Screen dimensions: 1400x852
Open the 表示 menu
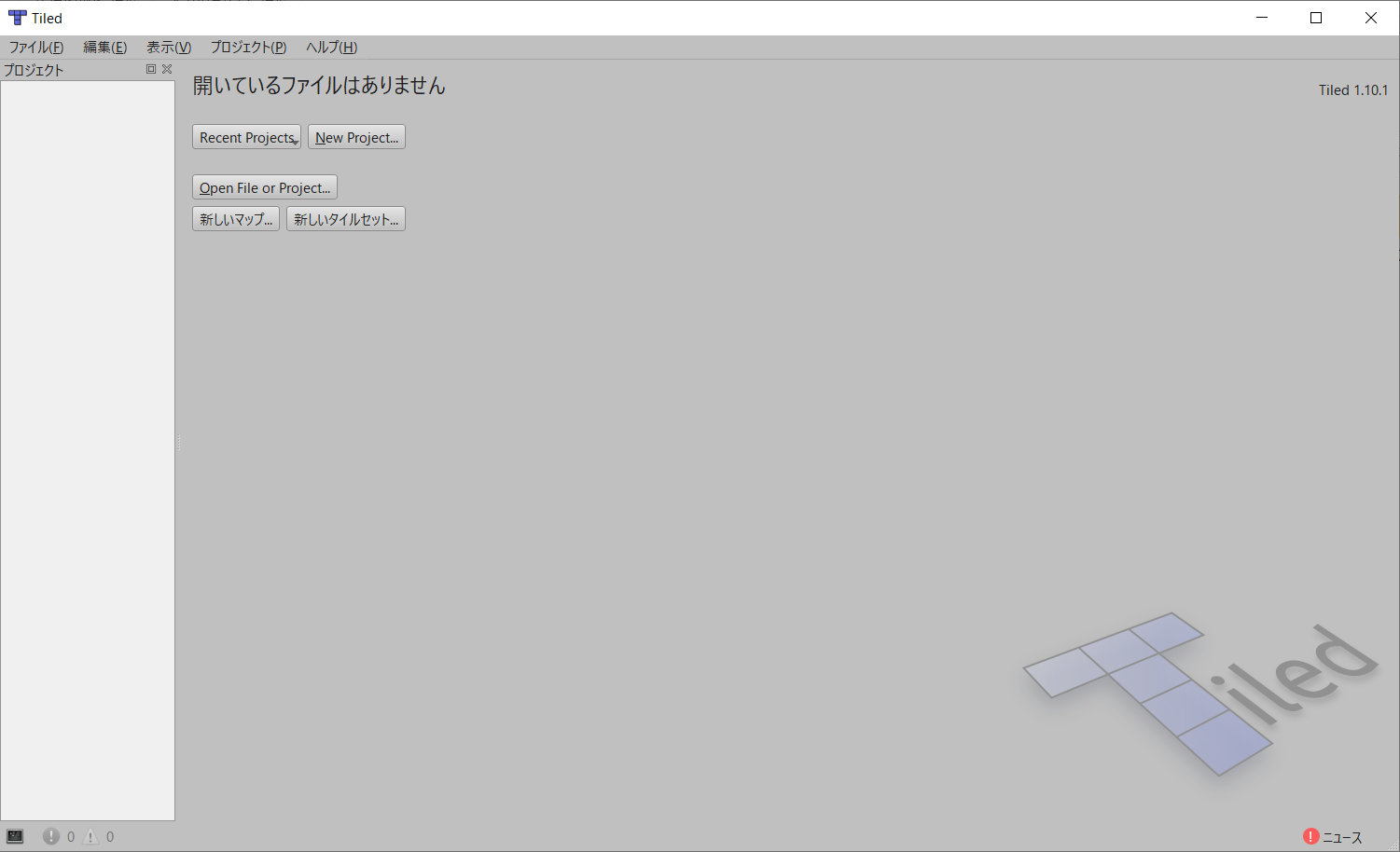[168, 47]
